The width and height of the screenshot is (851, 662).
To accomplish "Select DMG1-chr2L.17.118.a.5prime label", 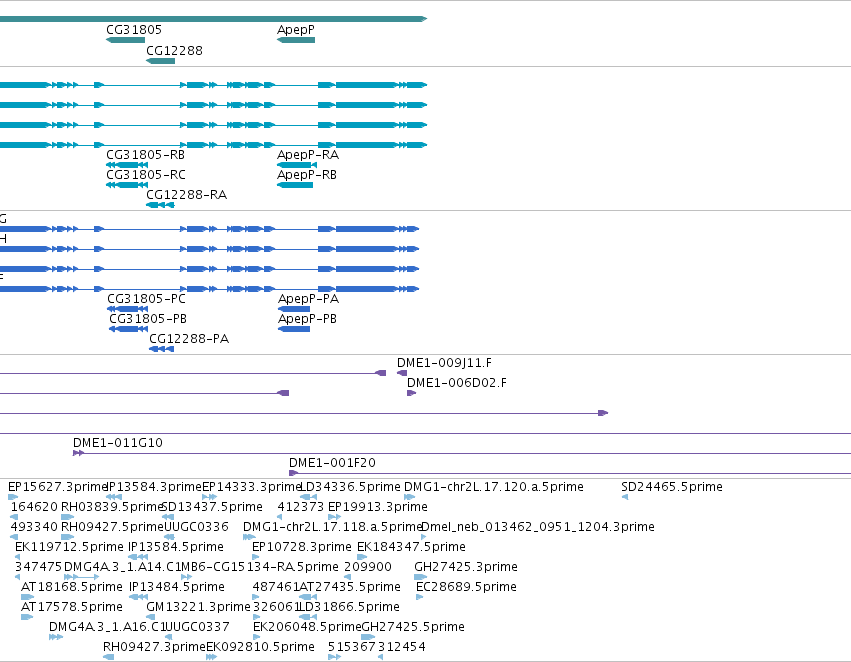I will pos(333,527).
